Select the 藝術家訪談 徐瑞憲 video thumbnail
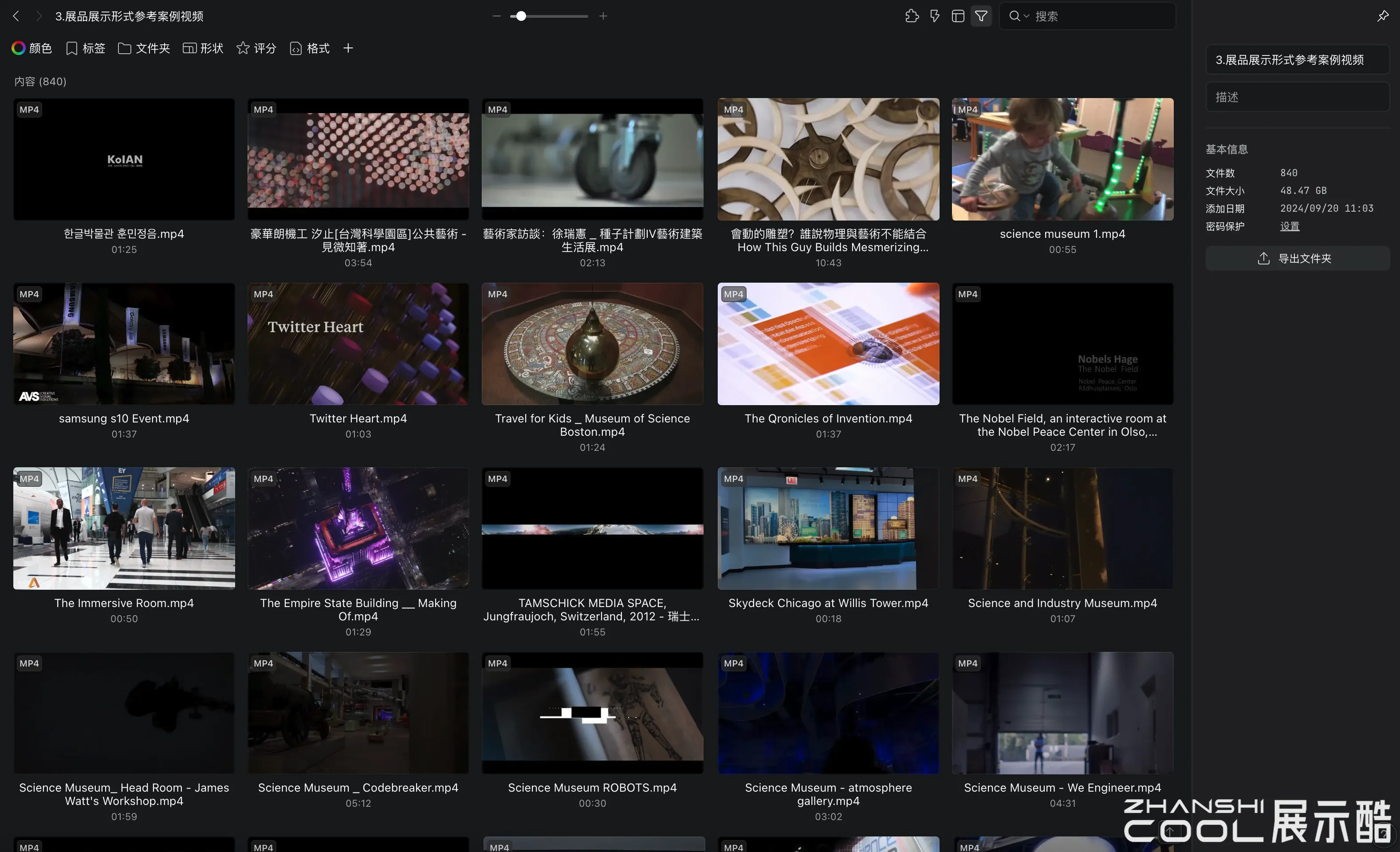This screenshot has height=852, width=1400. point(593,159)
